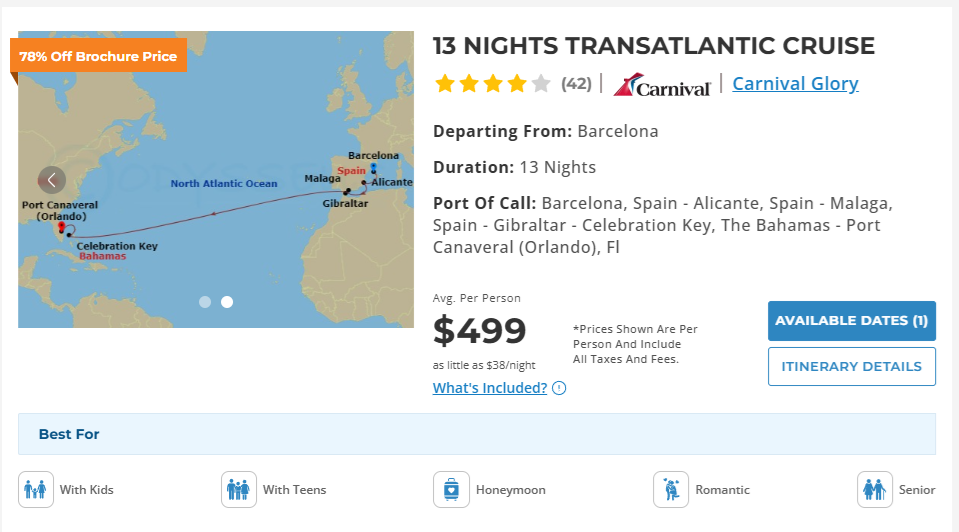Click the Romantic couple icon

(671, 490)
